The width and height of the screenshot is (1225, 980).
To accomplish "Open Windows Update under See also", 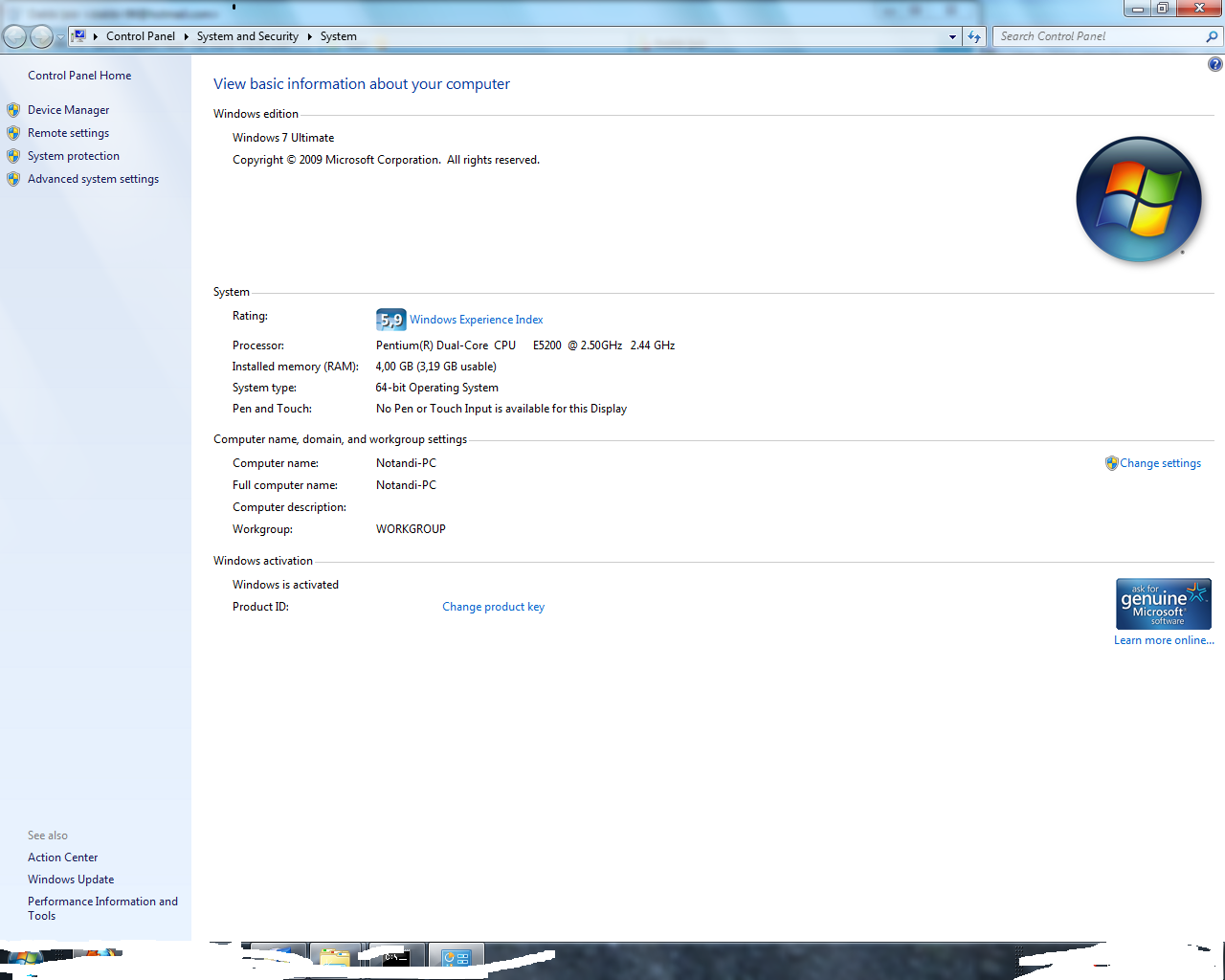I will tap(71, 880).
